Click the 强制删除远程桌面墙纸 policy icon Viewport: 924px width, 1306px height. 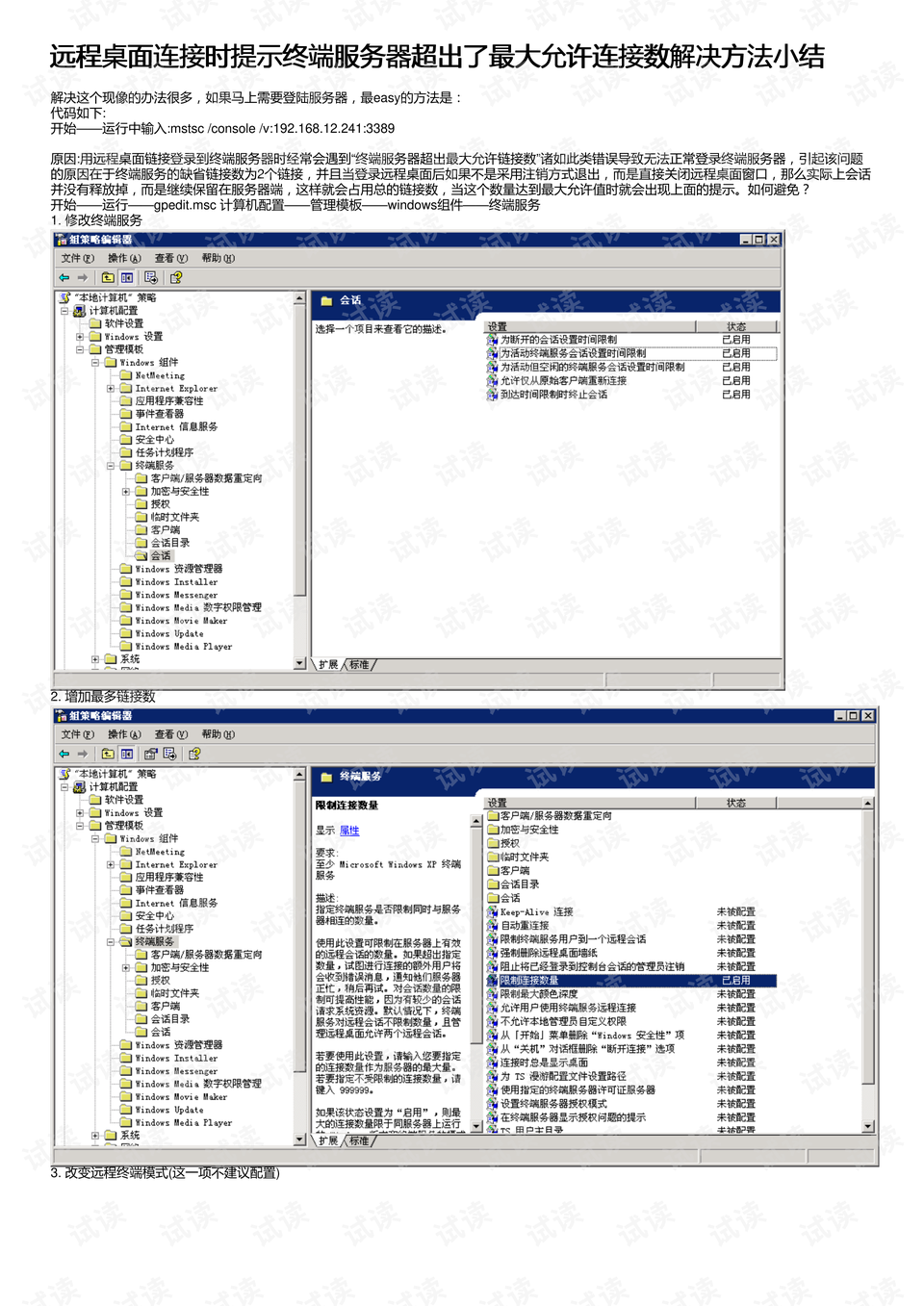tap(491, 953)
